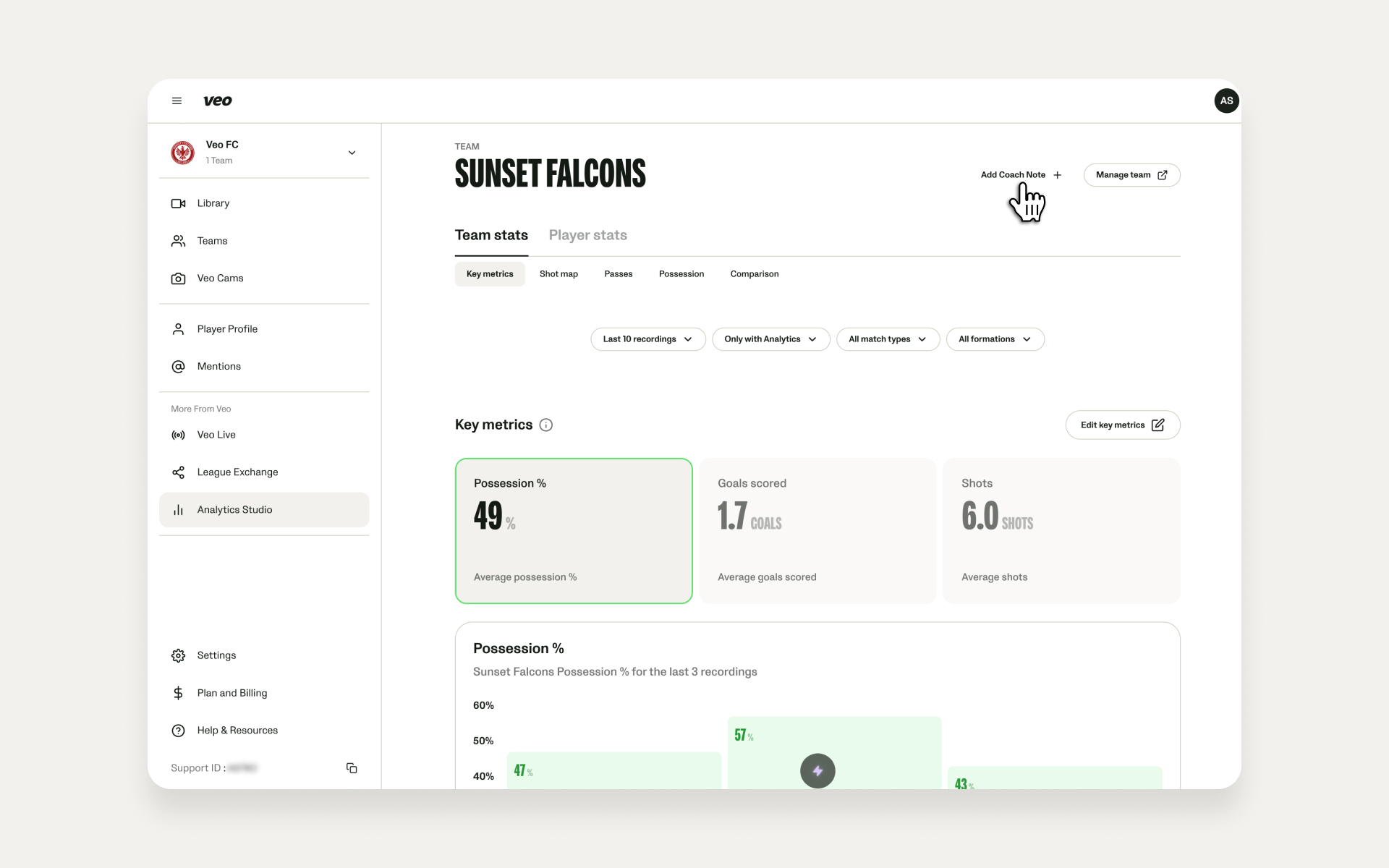Select the Possession sub-tab

tap(681, 274)
